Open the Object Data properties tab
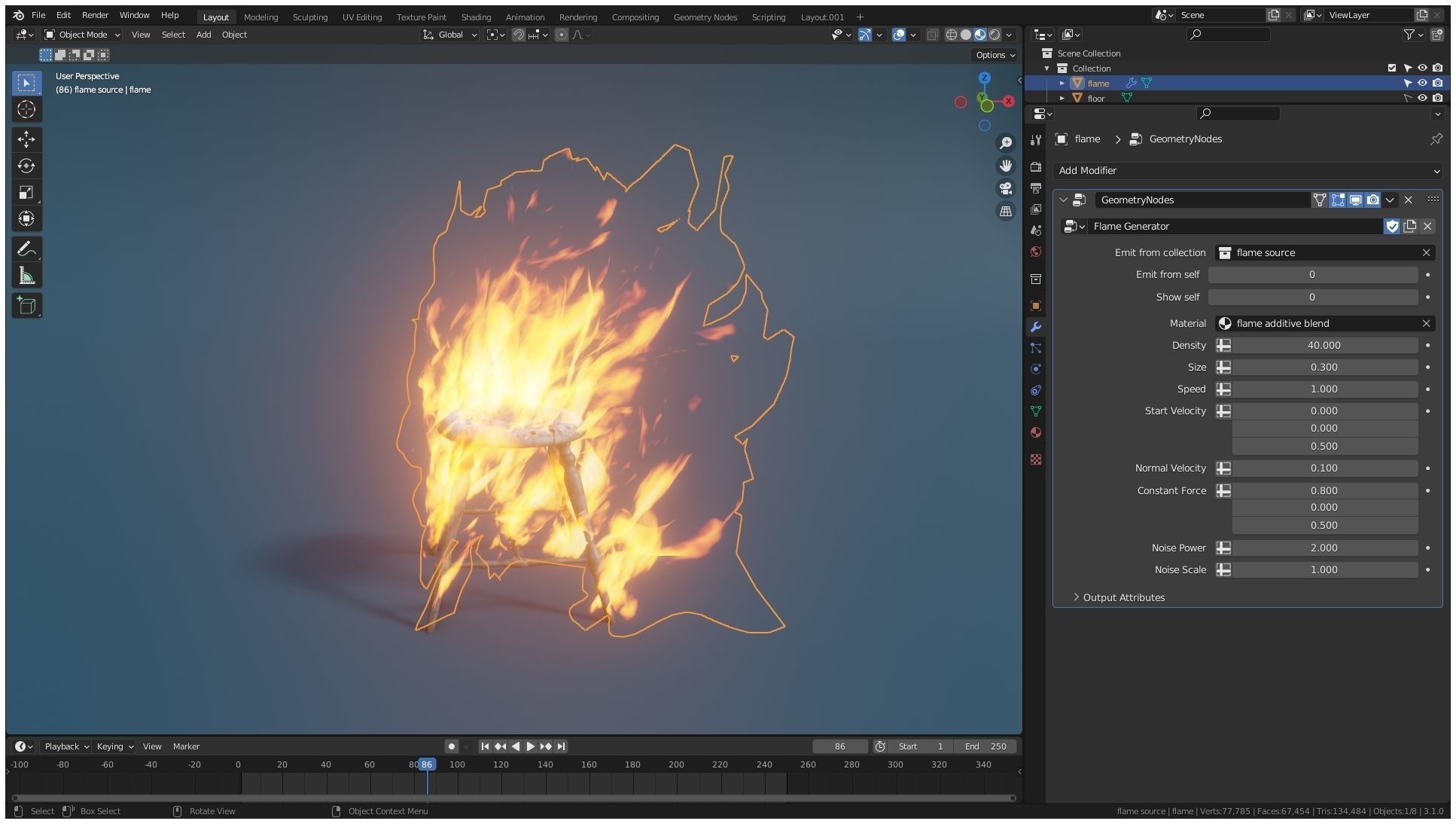The width and height of the screenshot is (1456, 824). 1036,411
